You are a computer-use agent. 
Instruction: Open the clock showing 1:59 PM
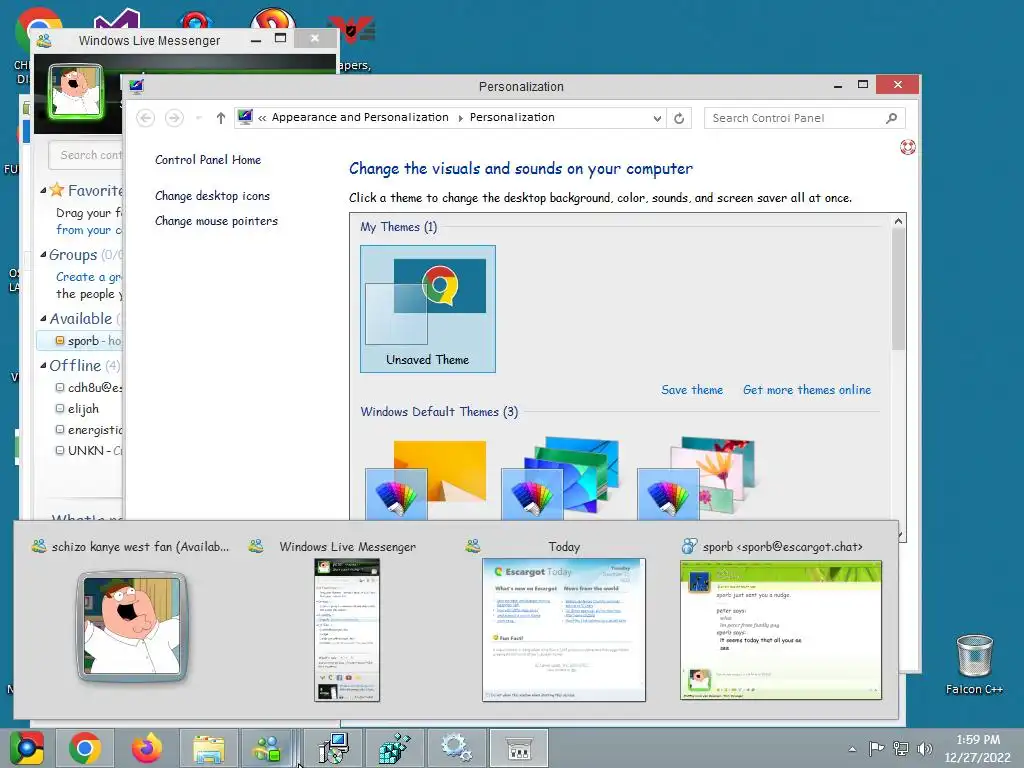coord(978,748)
